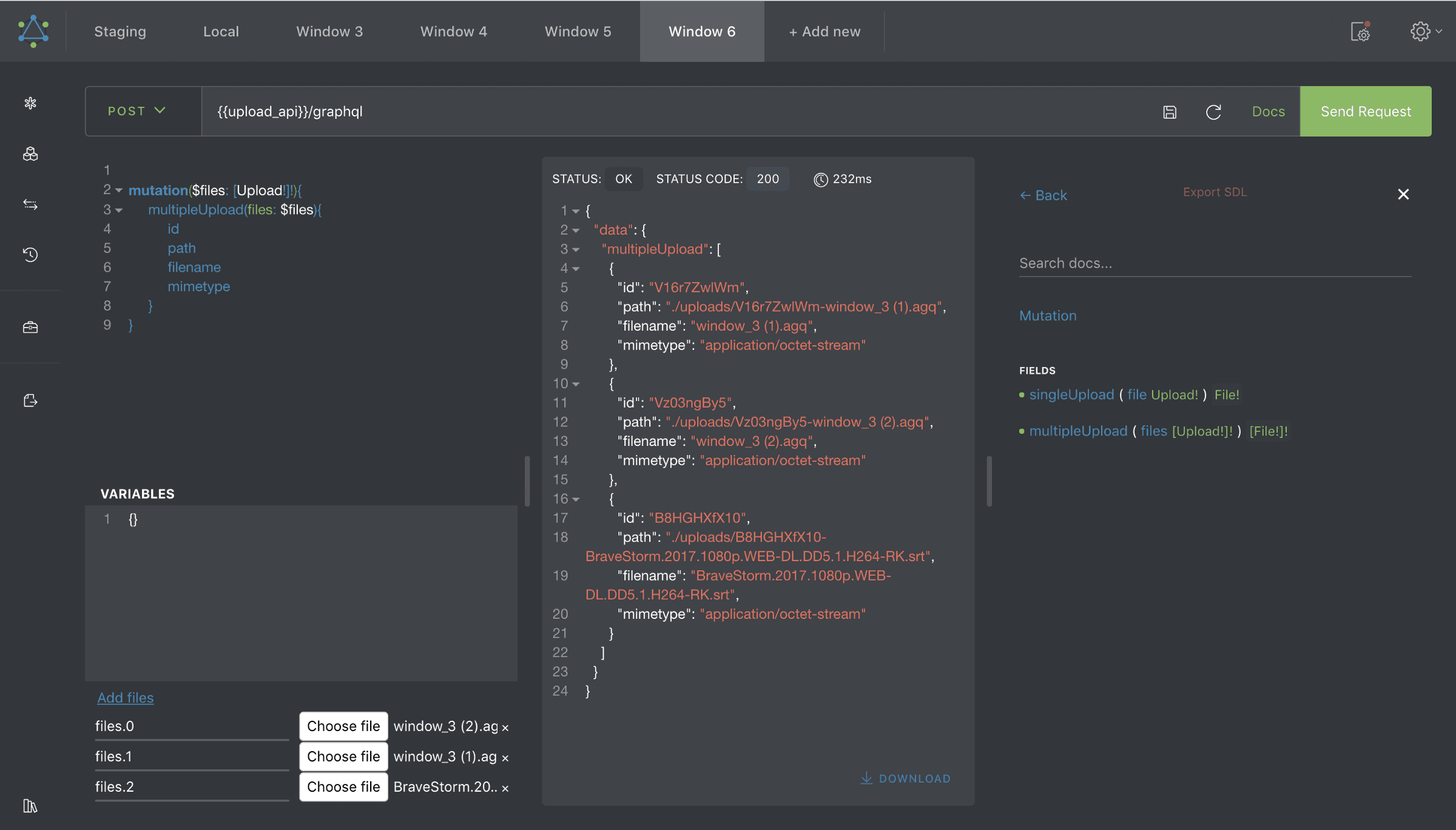Click the Add files link

[x=126, y=698]
